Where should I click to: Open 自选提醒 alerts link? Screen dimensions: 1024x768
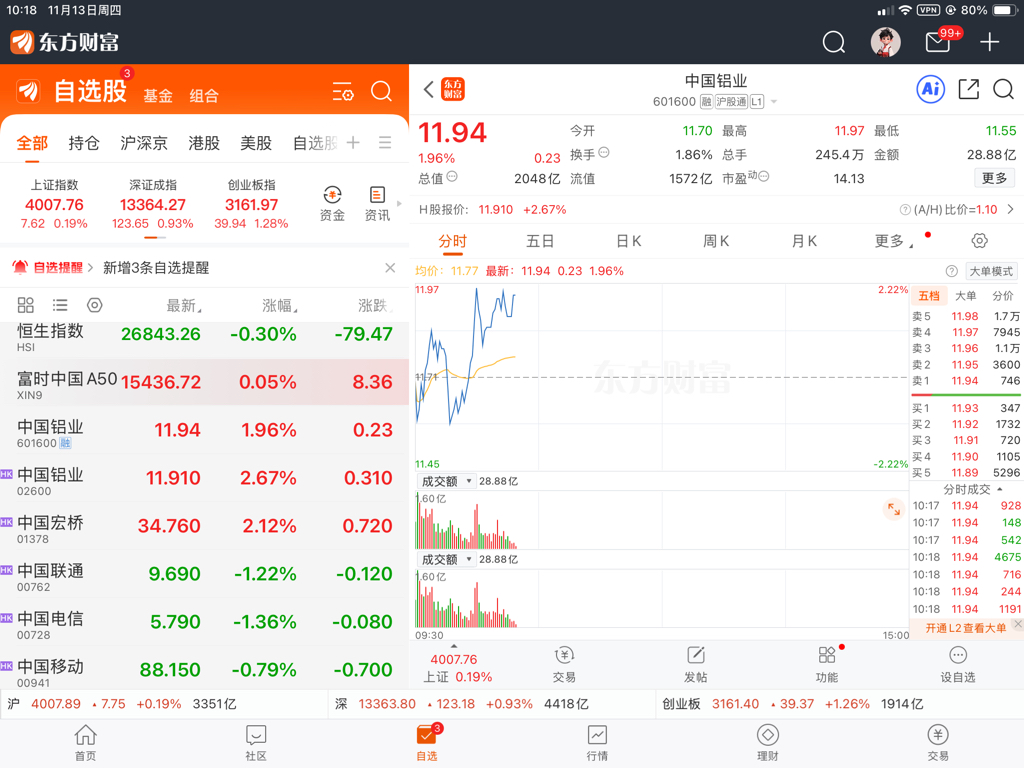point(52,268)
